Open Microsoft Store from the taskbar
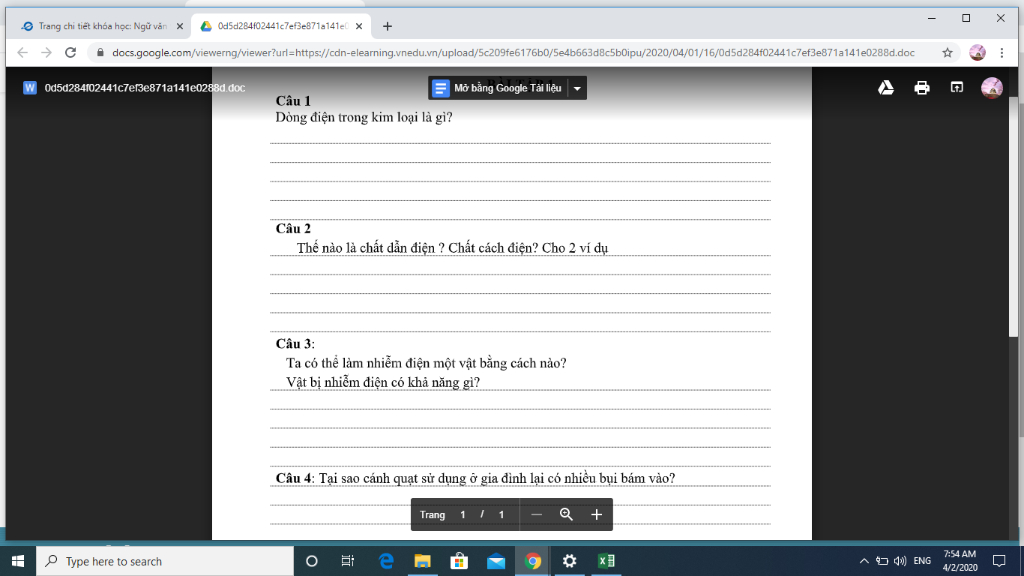 (459, 561)
